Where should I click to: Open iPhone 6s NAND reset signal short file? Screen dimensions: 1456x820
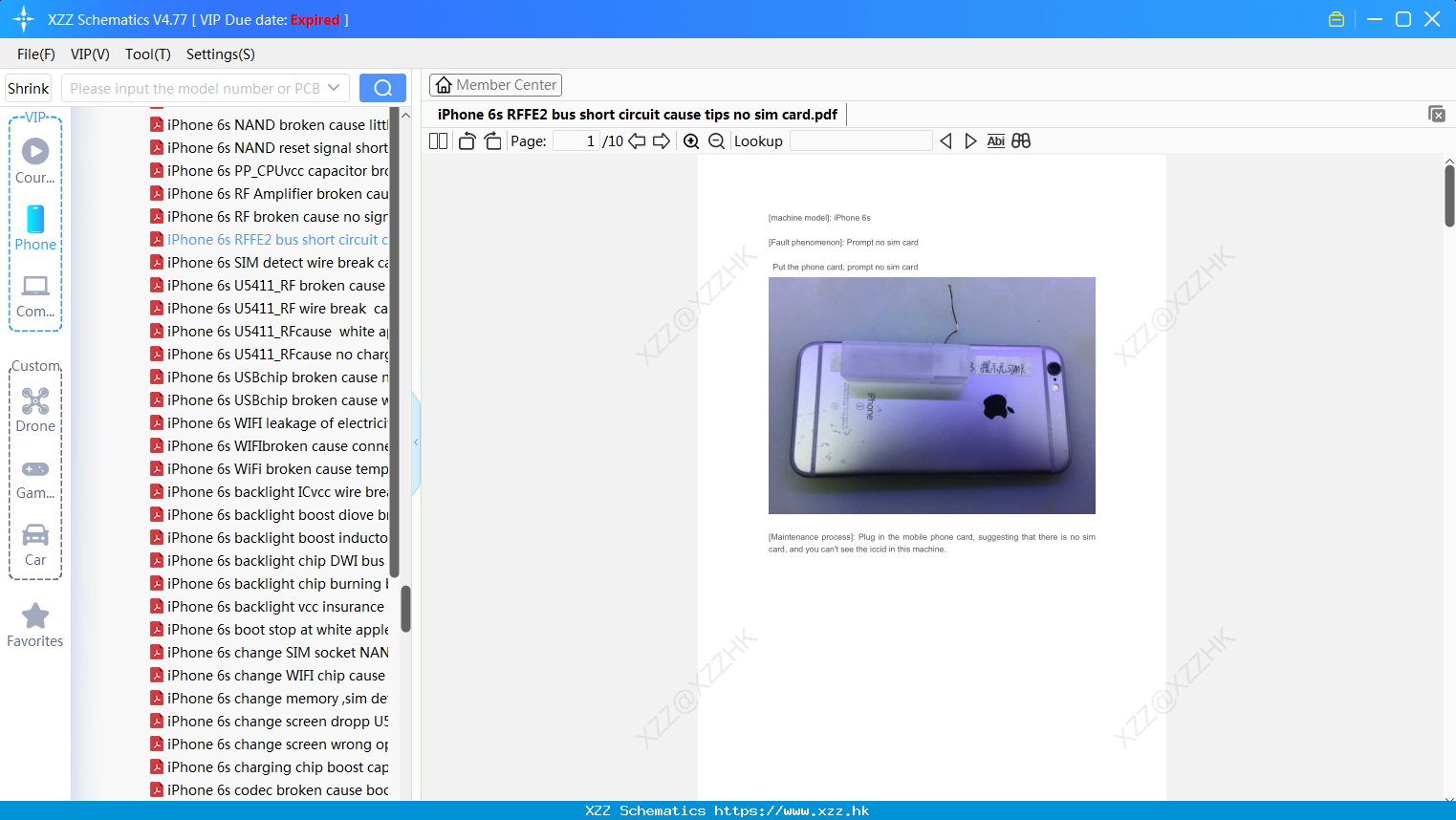[270, 148]
